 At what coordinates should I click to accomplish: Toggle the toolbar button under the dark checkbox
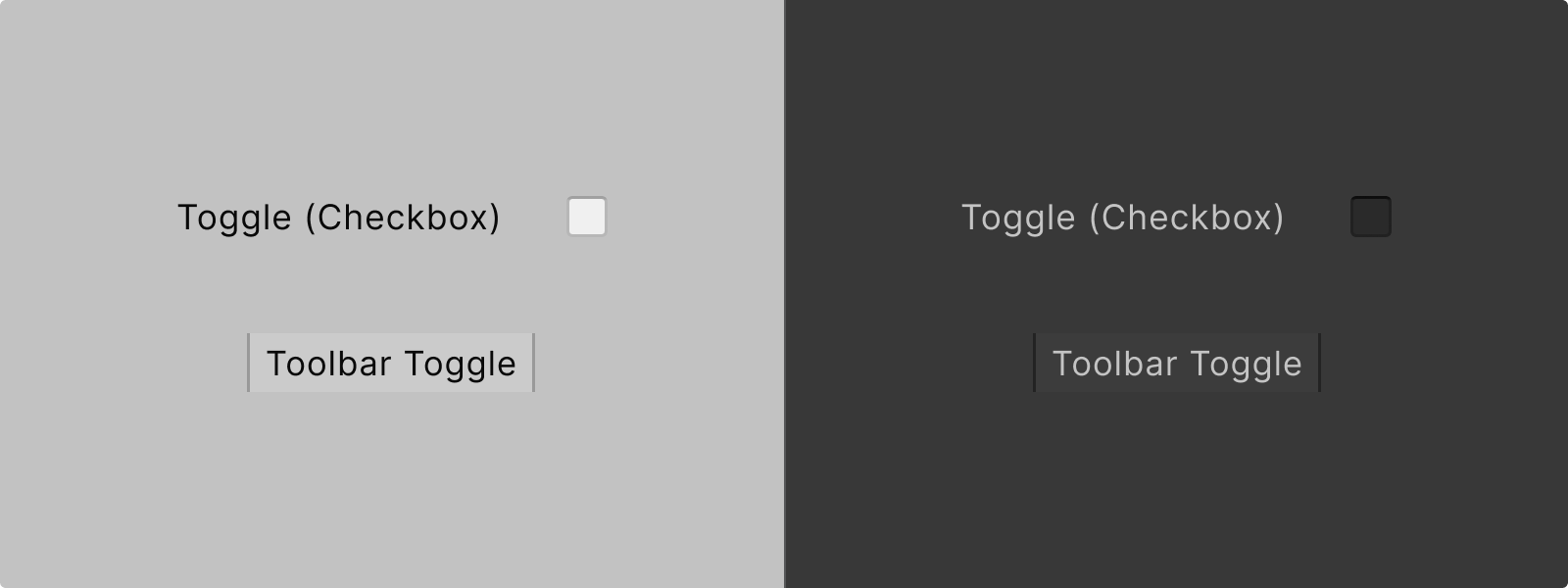click(x=1176, y=363)
